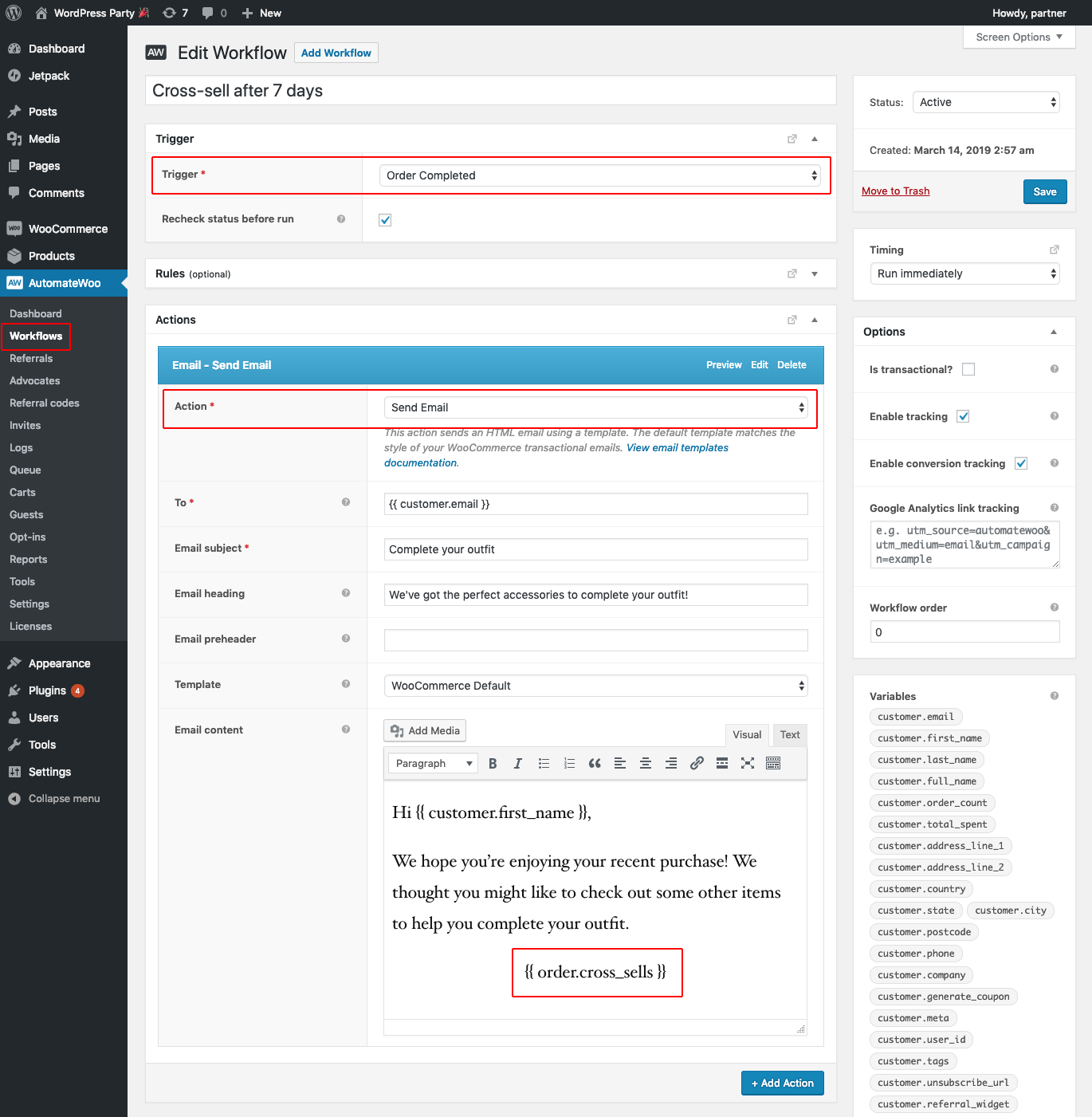Viewport: 1092px width, 1117px height.
Task: Click the Google Analytics link tracking textarea
Action: pos(964,545)
